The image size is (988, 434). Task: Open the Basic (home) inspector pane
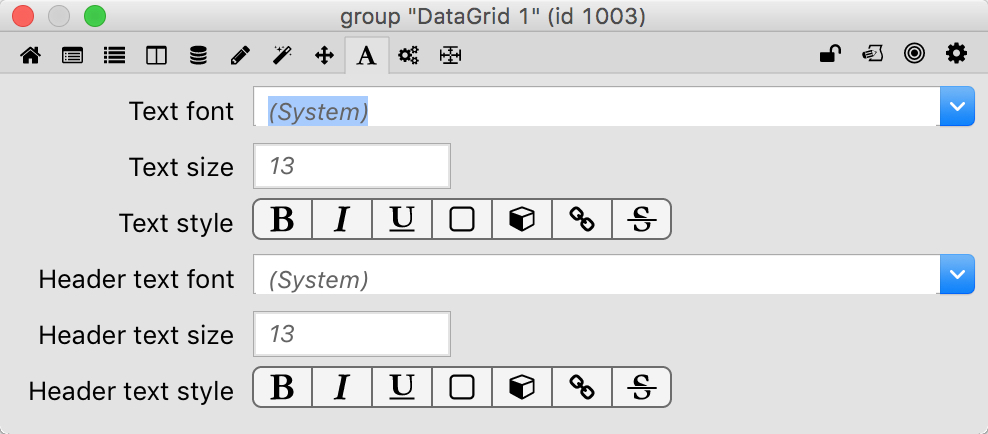click(x=30, y=55)
